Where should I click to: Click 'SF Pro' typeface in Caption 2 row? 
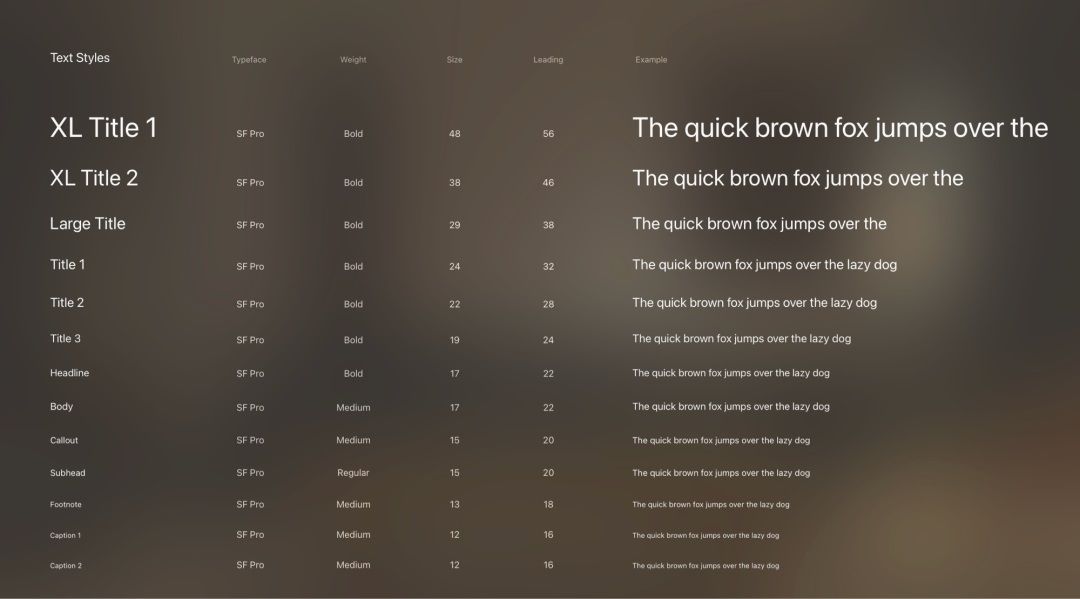[250, 565]
